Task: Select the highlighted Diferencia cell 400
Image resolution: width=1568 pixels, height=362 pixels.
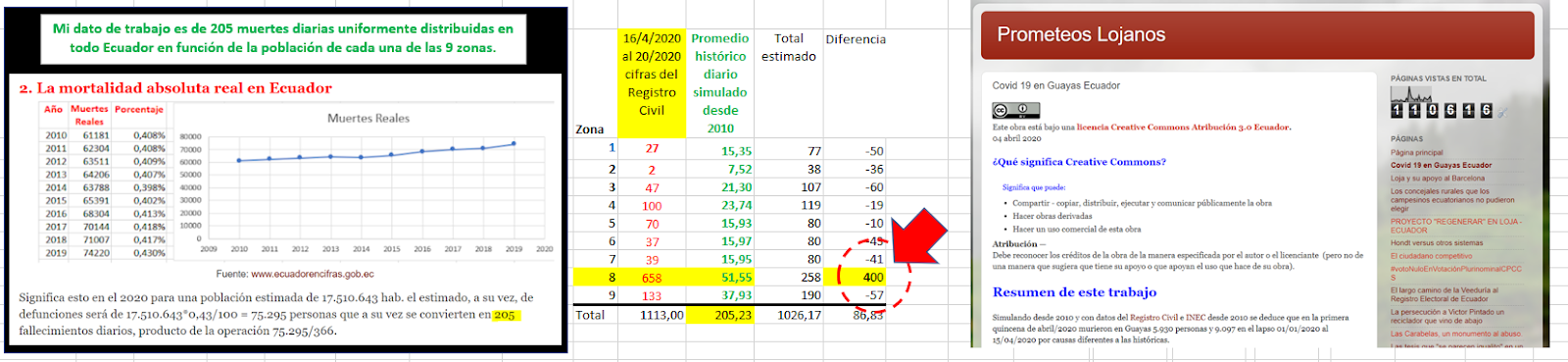Action: coord(855,278)
